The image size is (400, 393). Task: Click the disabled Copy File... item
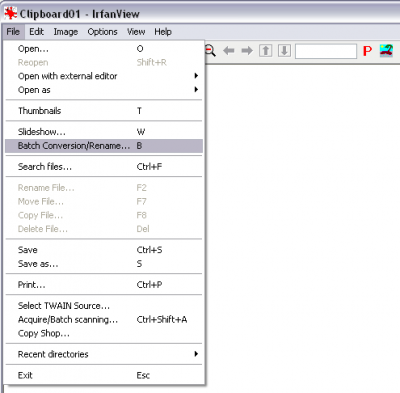(x=104, y=215)
